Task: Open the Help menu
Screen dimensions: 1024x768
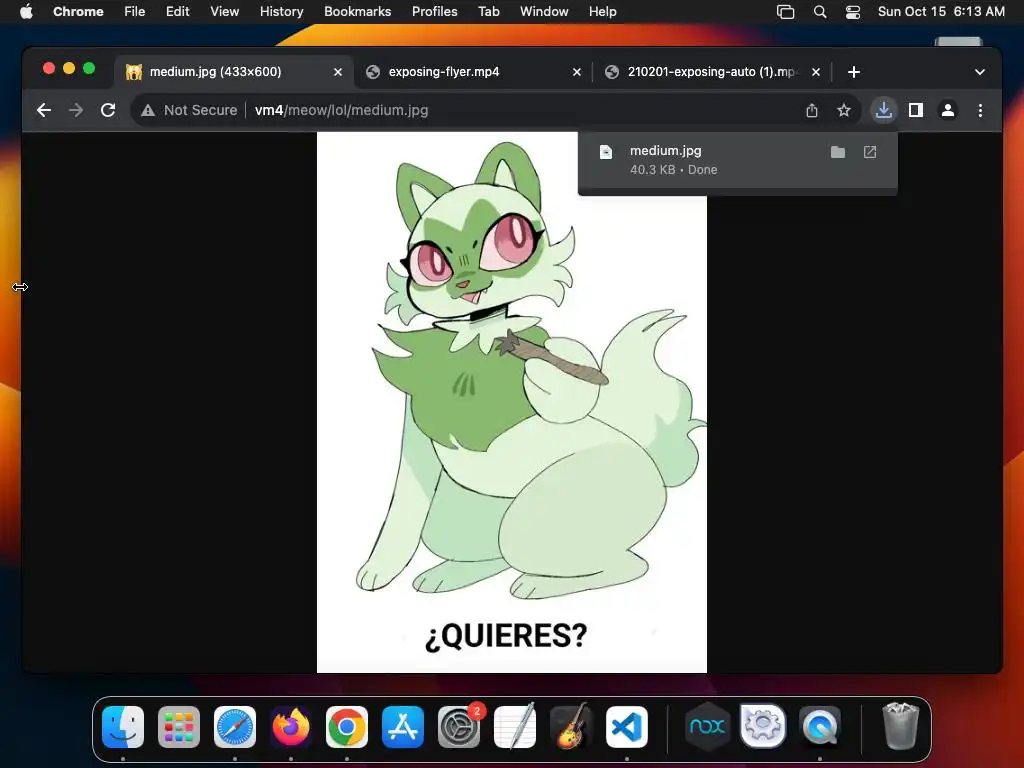Action: [x=602, y=12]
